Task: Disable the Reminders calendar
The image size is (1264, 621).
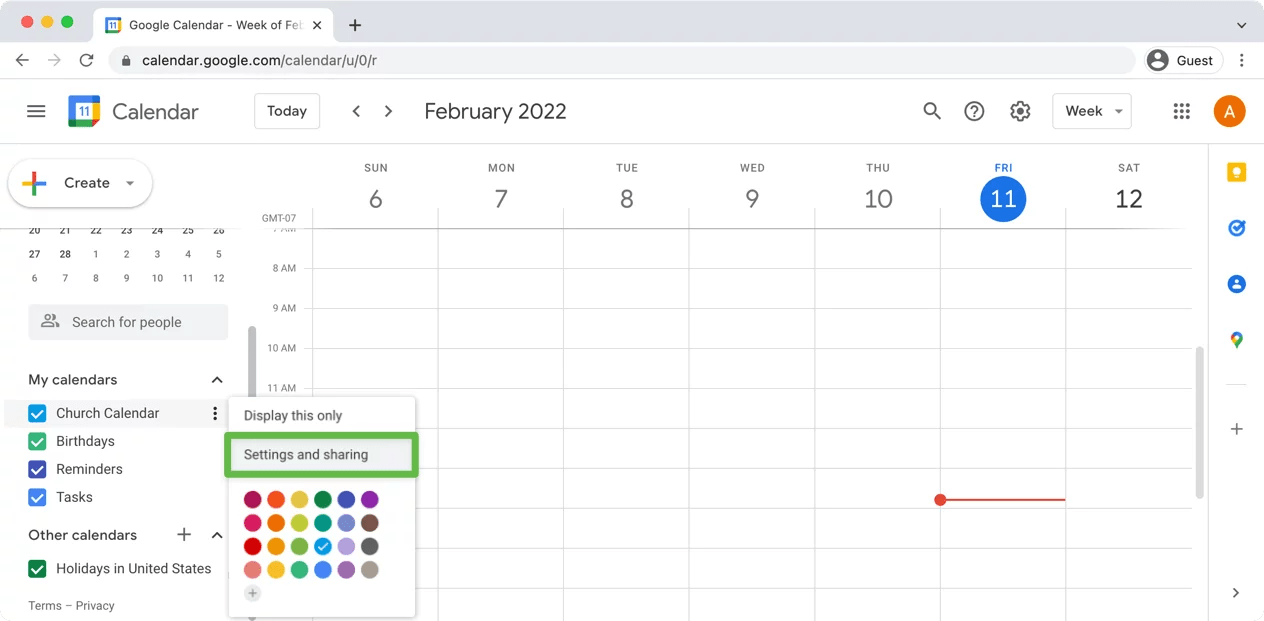Action: click(37, 469)
